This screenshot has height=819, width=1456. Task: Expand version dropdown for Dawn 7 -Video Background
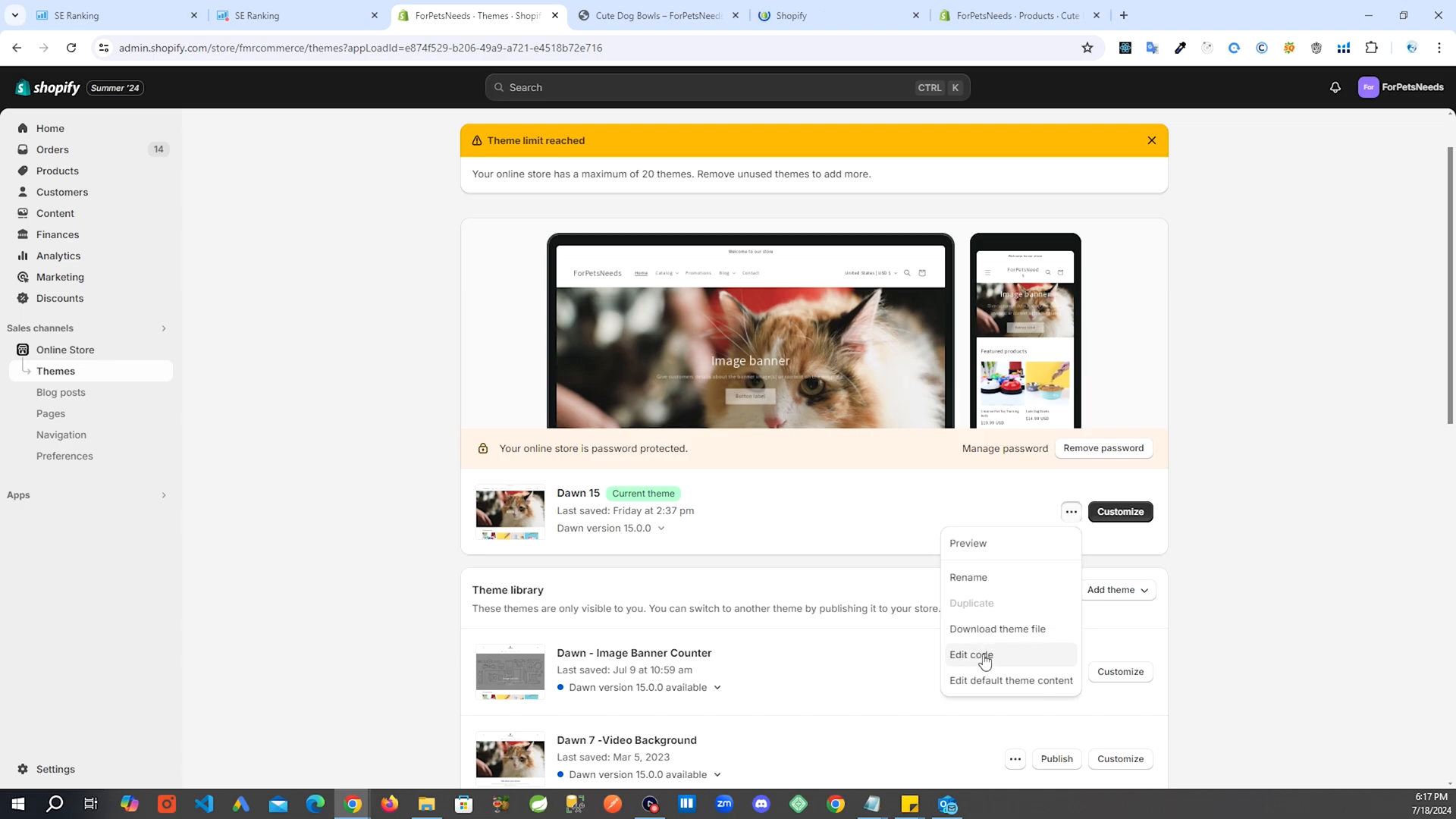(x=717, y=775)
